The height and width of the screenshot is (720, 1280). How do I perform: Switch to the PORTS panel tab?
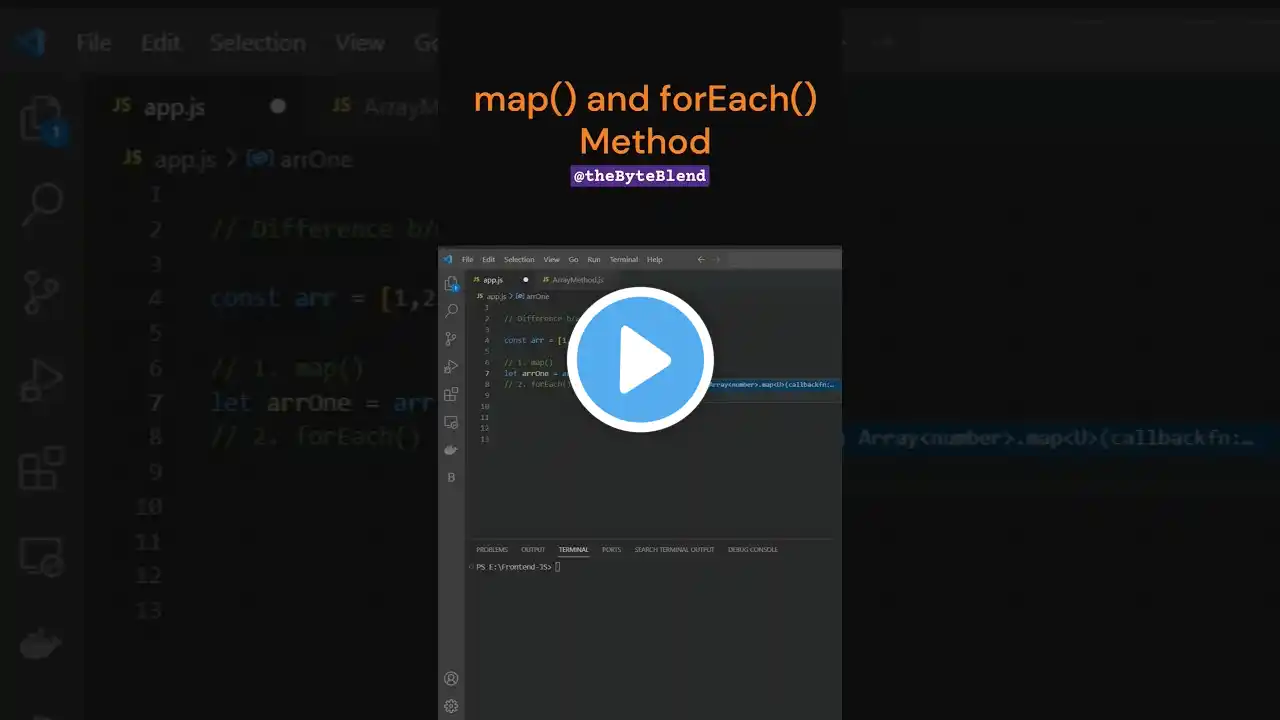[611, 549]
